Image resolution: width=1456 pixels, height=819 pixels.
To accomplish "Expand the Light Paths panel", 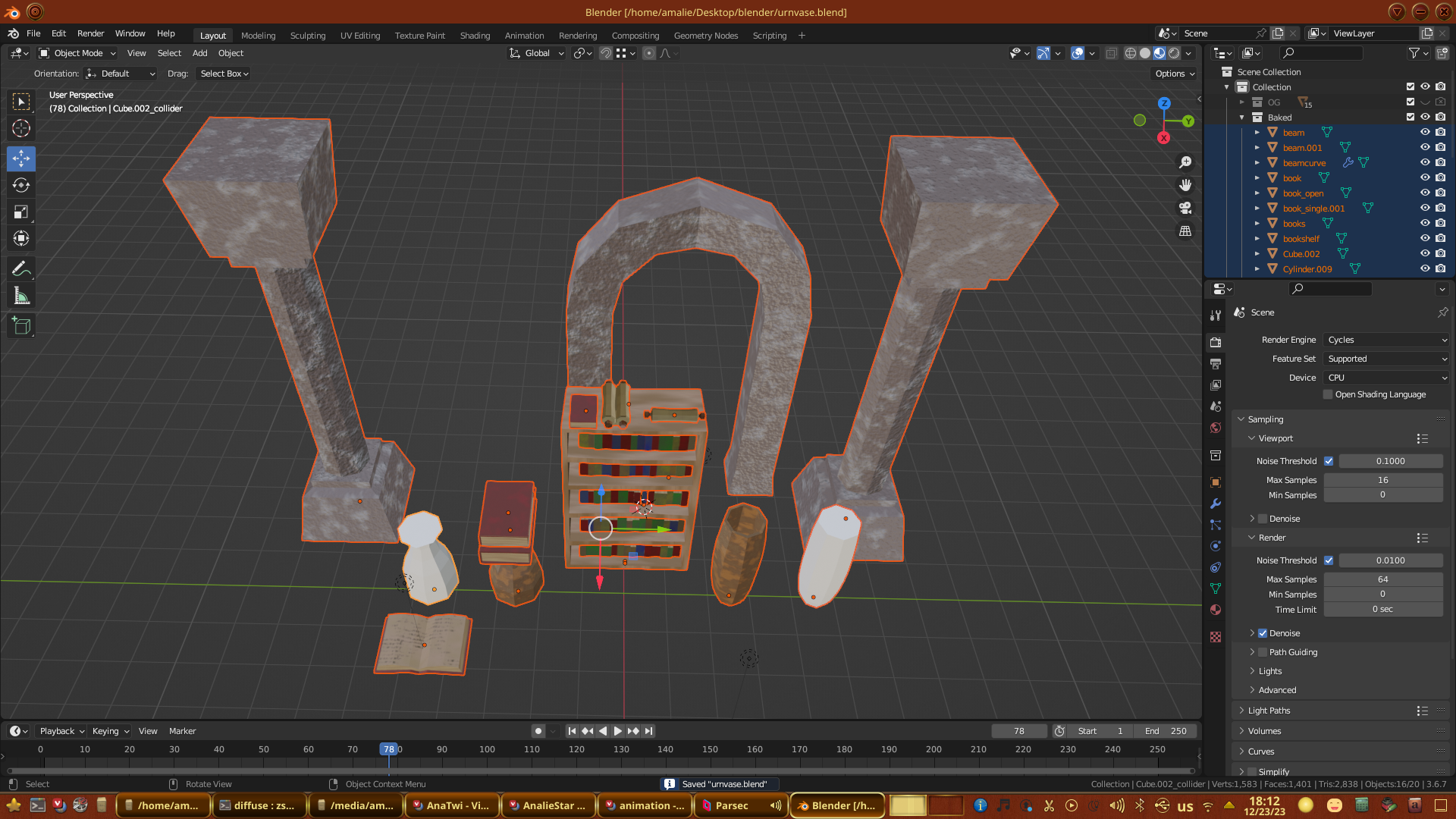I will [1269, 711].
